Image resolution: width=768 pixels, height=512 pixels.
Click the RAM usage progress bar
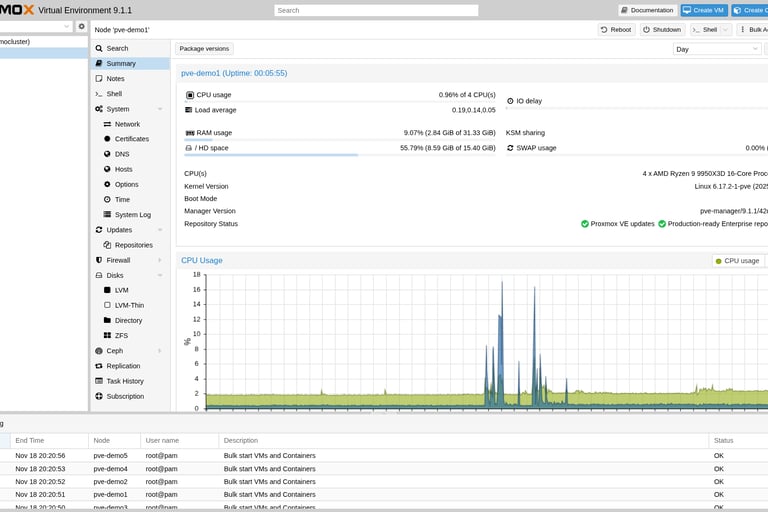(x=339, y=140)
